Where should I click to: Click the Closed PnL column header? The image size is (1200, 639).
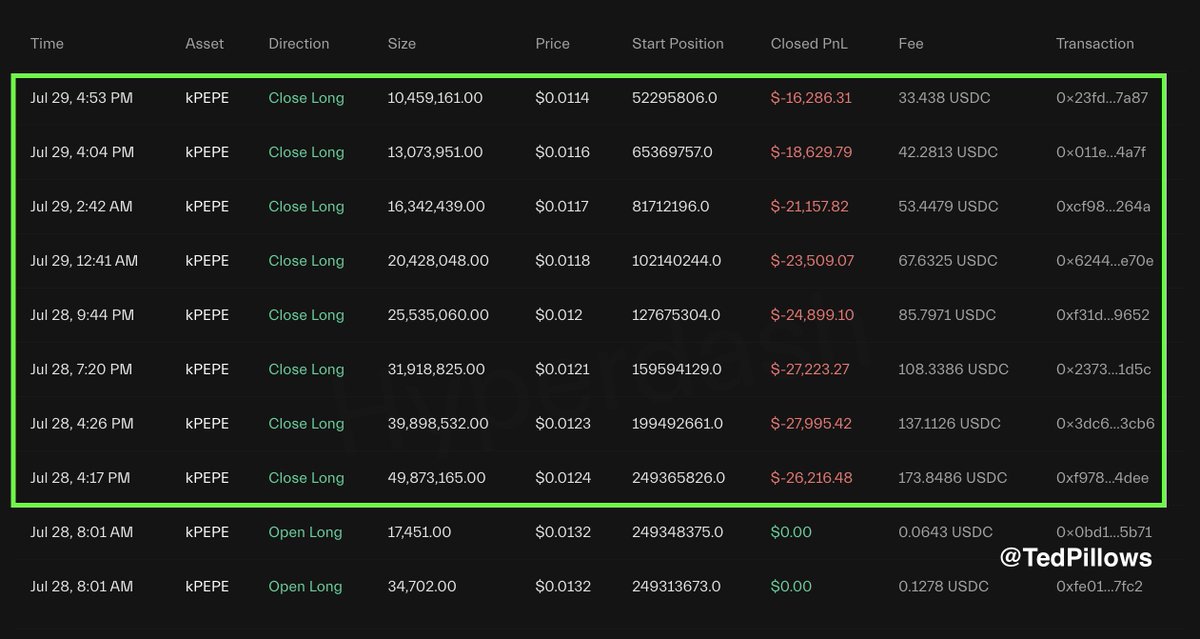(x=809, y=44)
